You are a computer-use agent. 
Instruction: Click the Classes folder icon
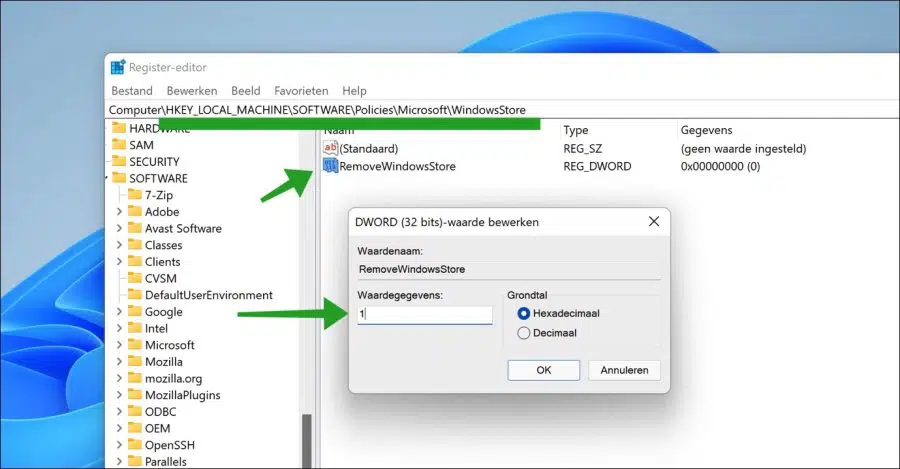tap(135, 245)
